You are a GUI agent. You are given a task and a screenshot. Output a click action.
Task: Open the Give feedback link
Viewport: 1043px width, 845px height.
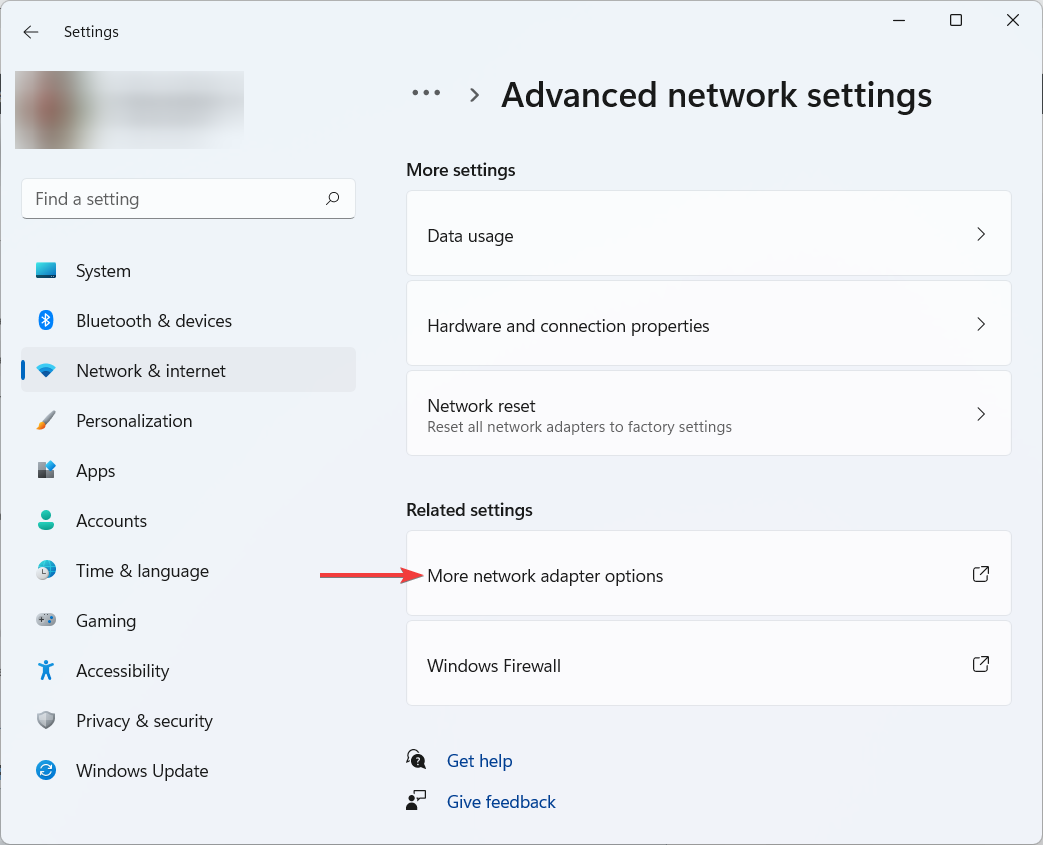coord(501,802)
